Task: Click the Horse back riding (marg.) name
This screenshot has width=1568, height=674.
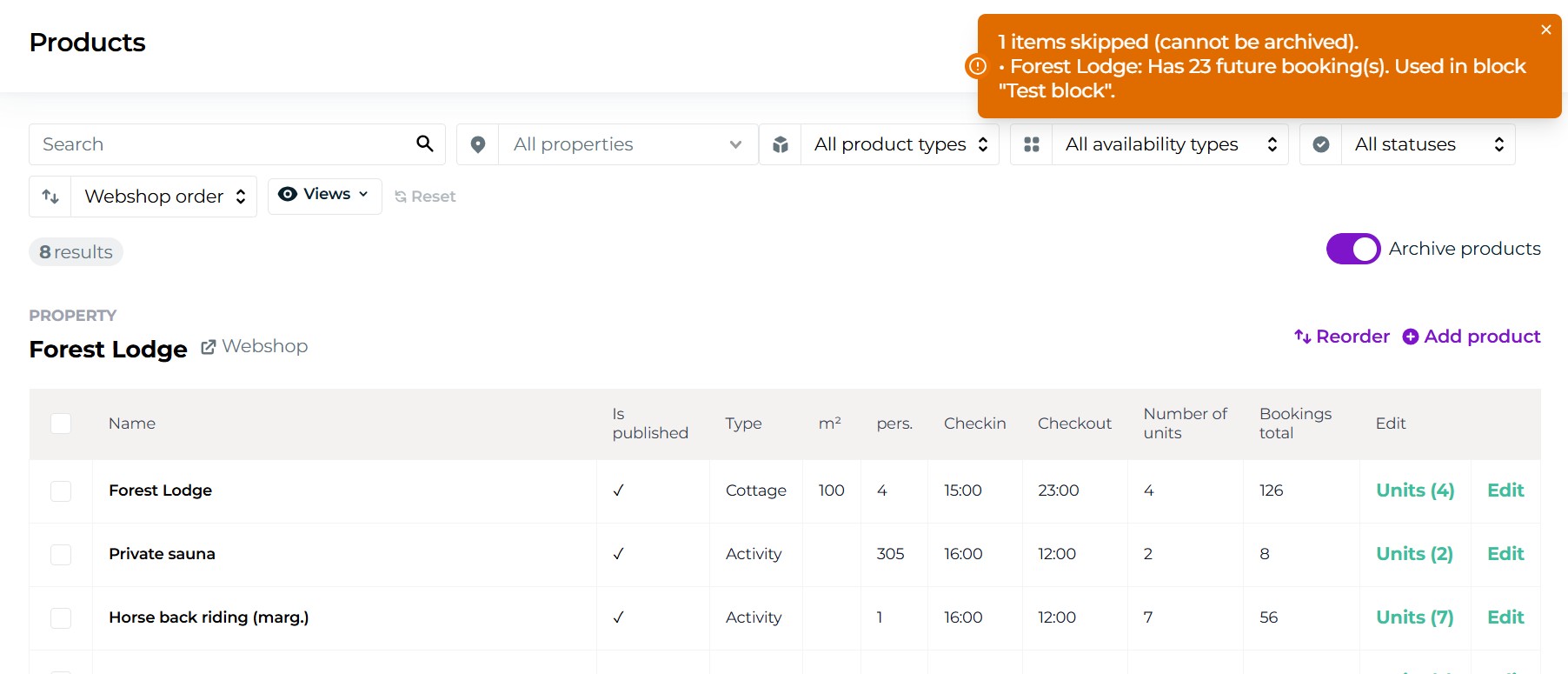Action: point(209,617)
